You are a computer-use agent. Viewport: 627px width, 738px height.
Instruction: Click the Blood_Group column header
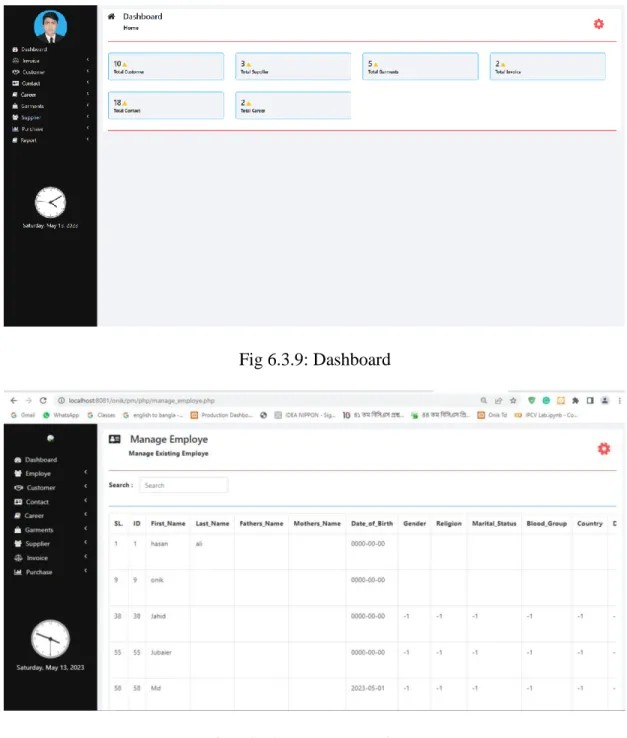[x=547, y=523]
